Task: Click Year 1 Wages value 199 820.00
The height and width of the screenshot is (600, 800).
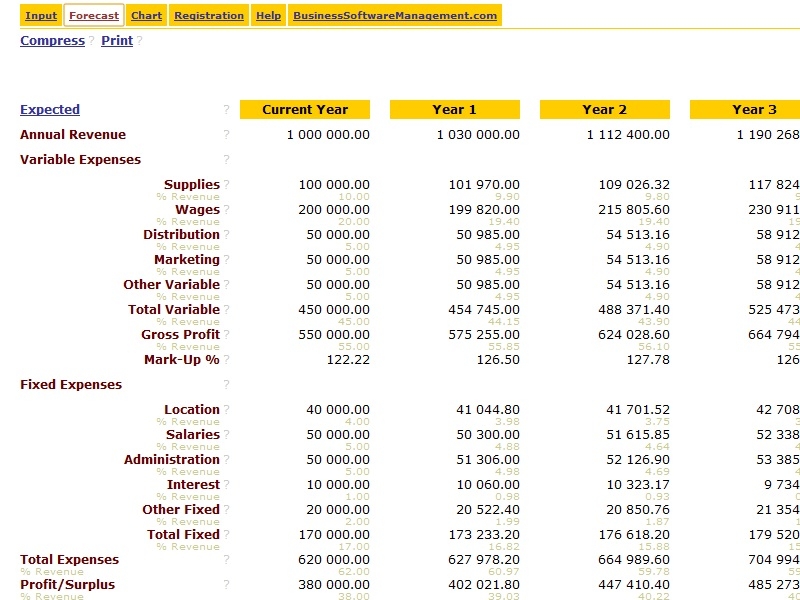Action: point(484,210)
